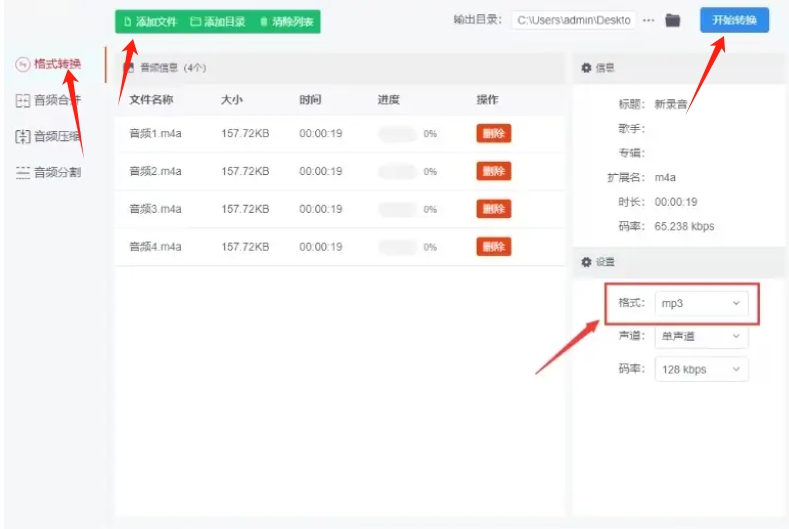The image size is (789, 529).
Task: Open the 声道 单声道 dropdown
Action: click(x=701, y=336)
